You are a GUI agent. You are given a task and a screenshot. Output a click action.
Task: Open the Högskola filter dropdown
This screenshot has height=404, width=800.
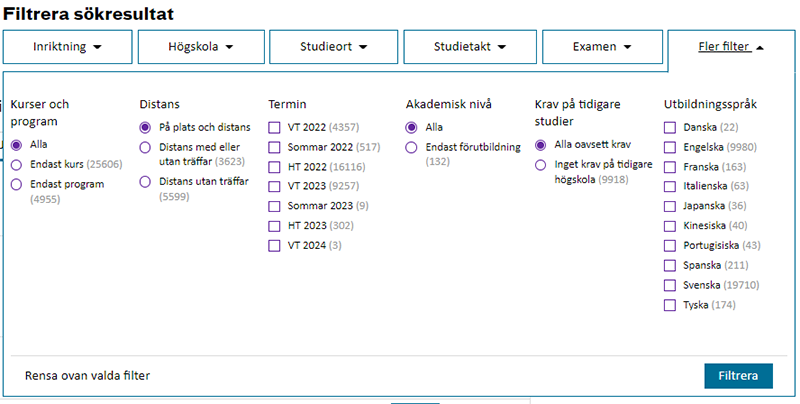point(201,47)
